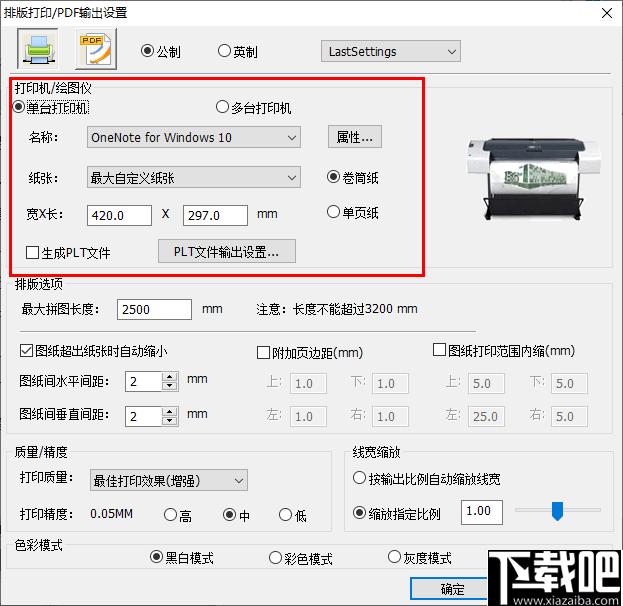Click the PDF output mode icon
The height and width of the screenshot is (606, 623).
coord(96,49)
